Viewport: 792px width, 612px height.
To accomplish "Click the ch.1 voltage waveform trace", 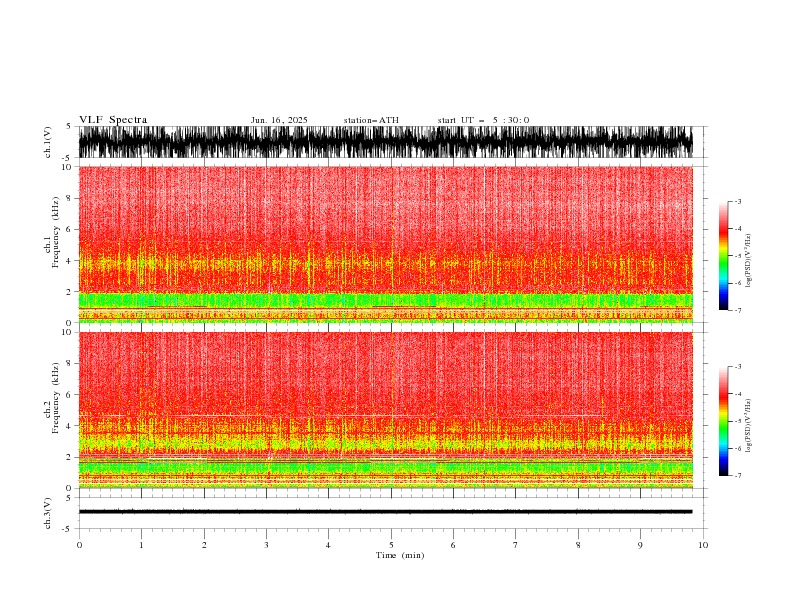I will click(385, 142).
